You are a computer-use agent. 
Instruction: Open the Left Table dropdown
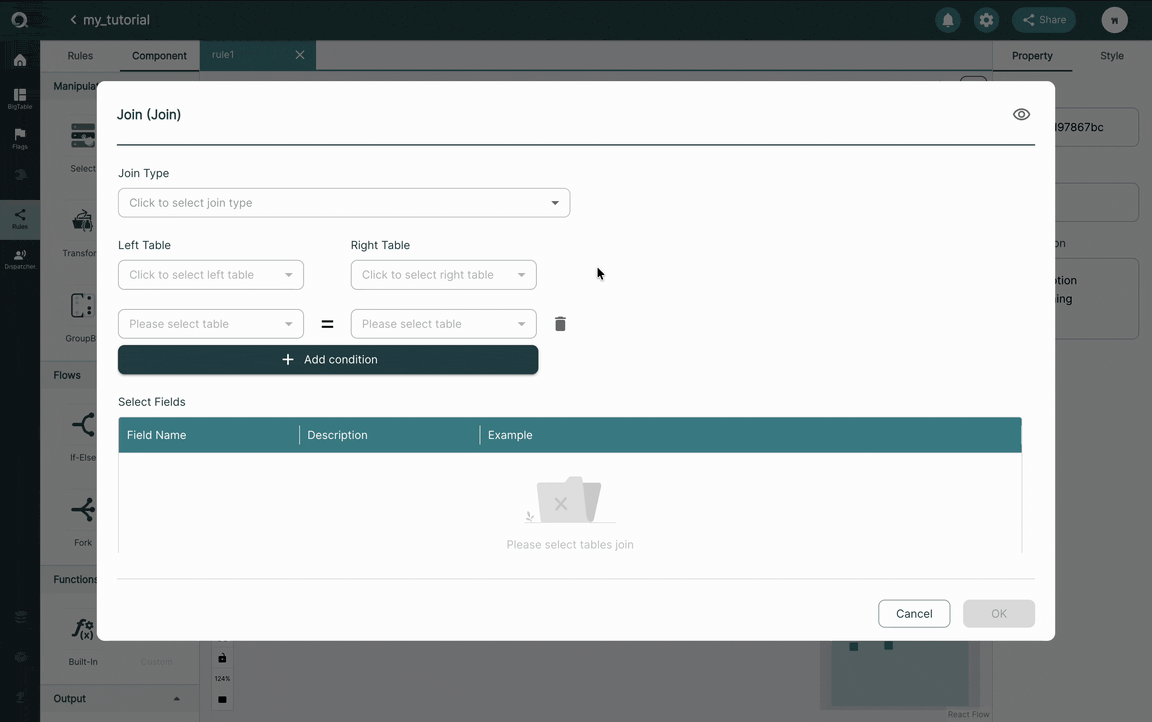coord(211,275)
